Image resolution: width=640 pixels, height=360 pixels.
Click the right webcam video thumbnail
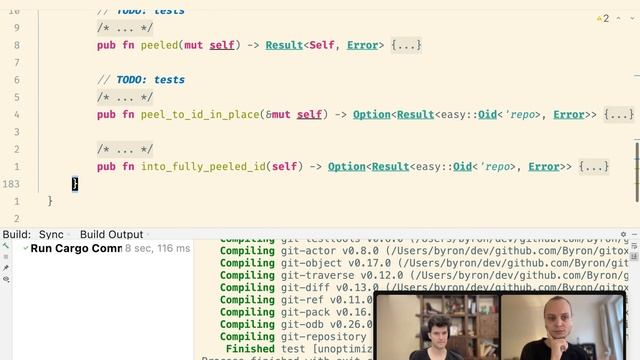coord(562,327)
